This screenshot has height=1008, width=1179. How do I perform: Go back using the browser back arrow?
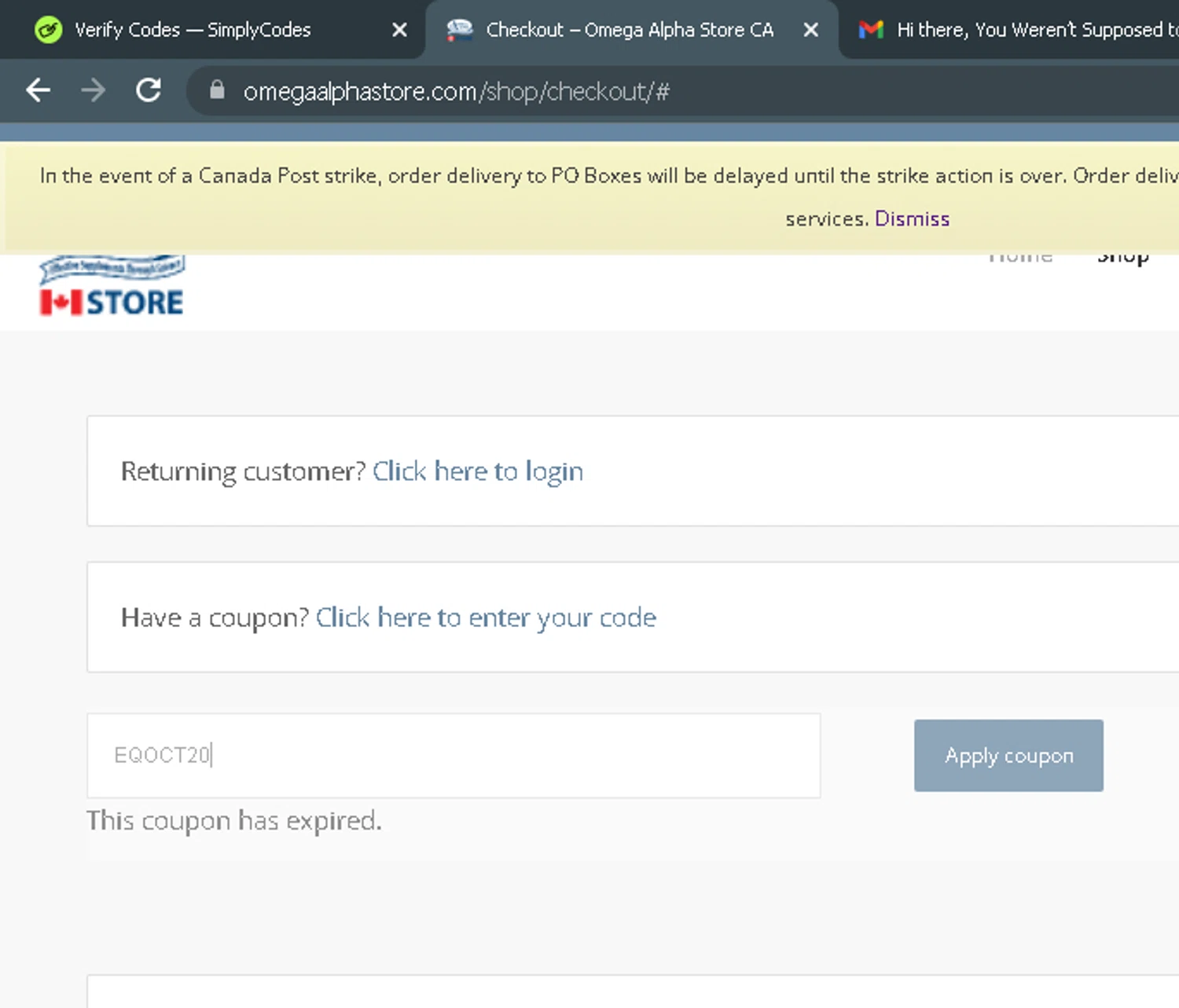[38, 91]
